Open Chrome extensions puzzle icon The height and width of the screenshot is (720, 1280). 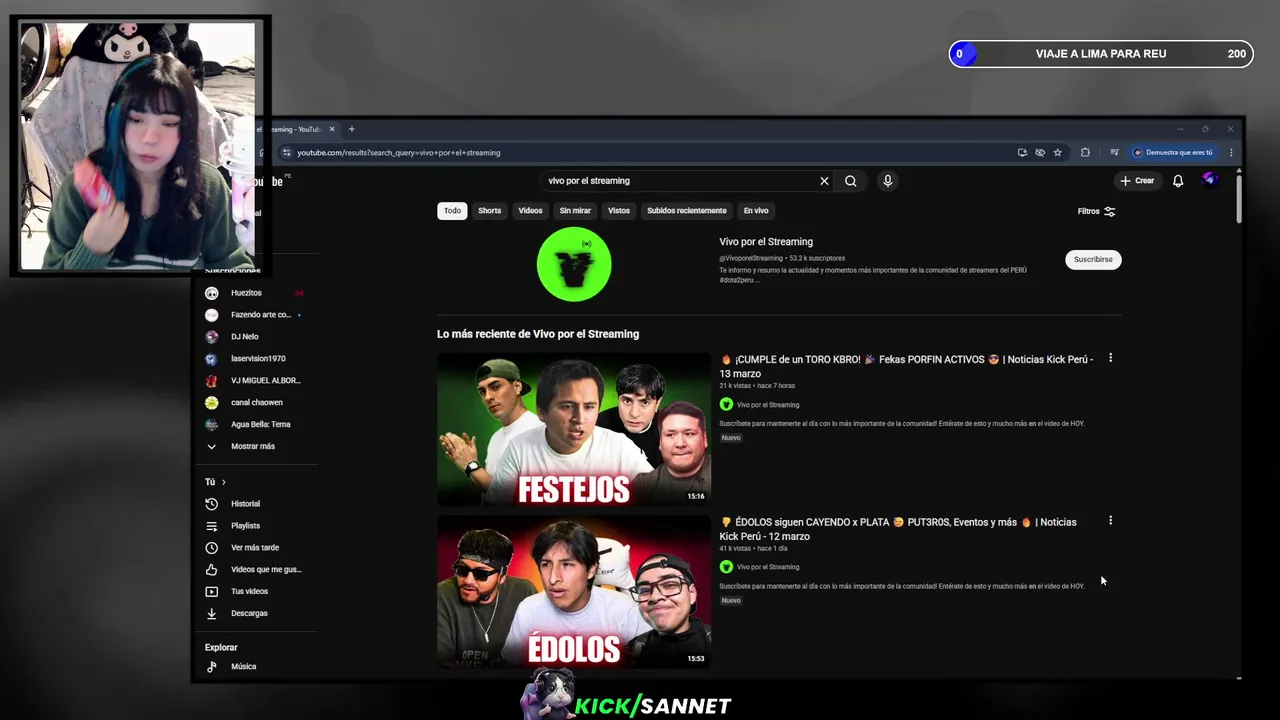(1085, 153)
